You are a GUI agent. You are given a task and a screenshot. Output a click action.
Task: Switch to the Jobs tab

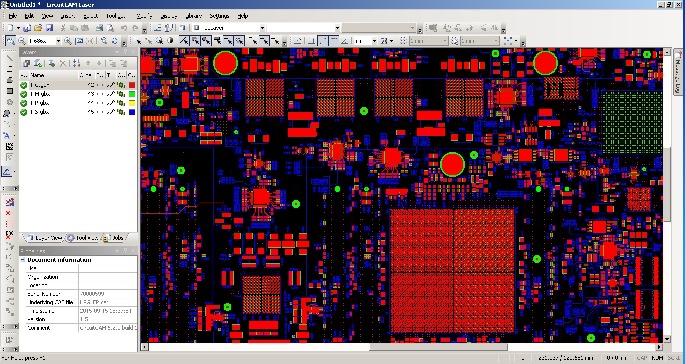[114, 238]
